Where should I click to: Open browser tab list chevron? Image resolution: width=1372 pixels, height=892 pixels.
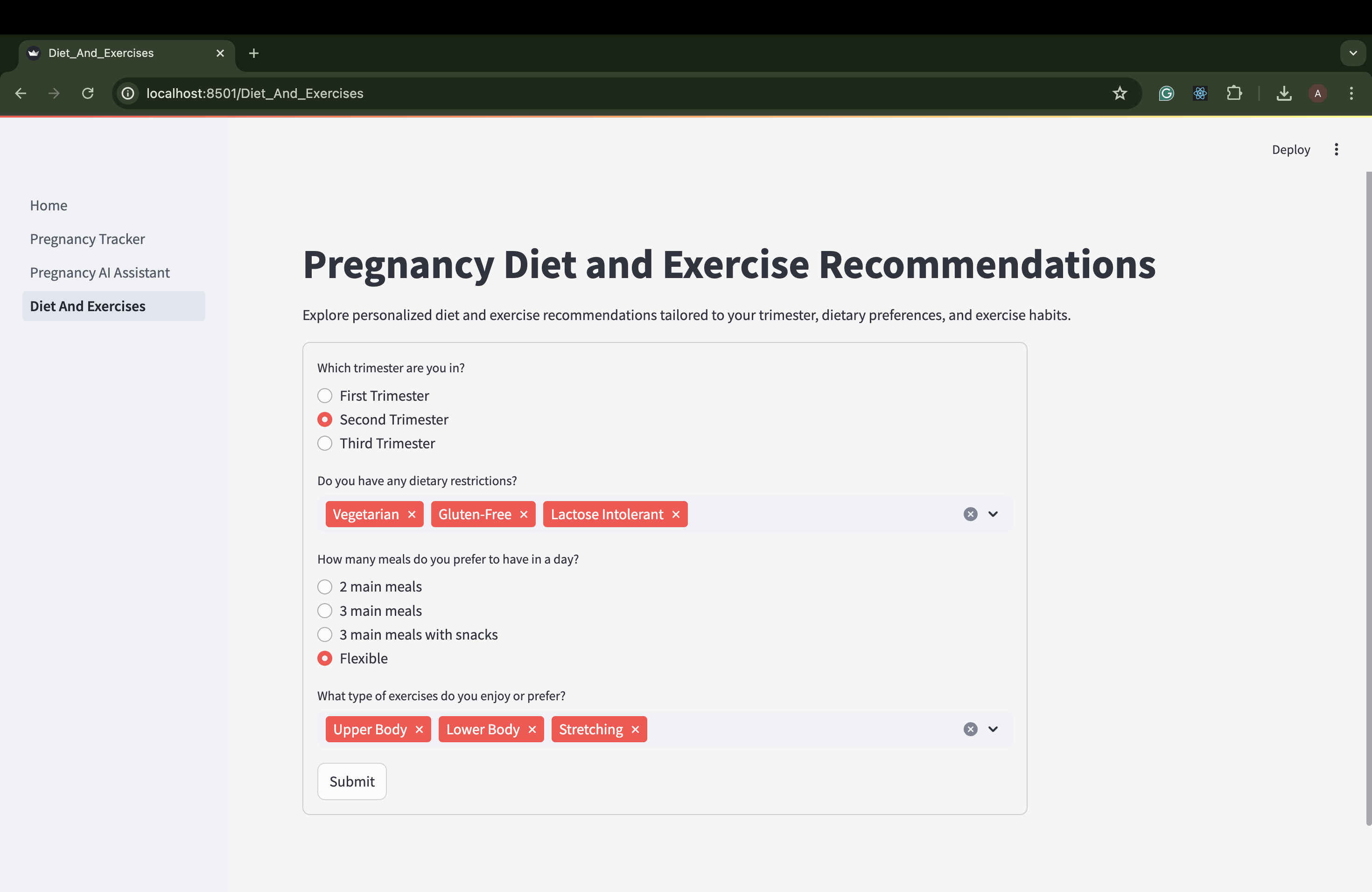[1352, 53]
